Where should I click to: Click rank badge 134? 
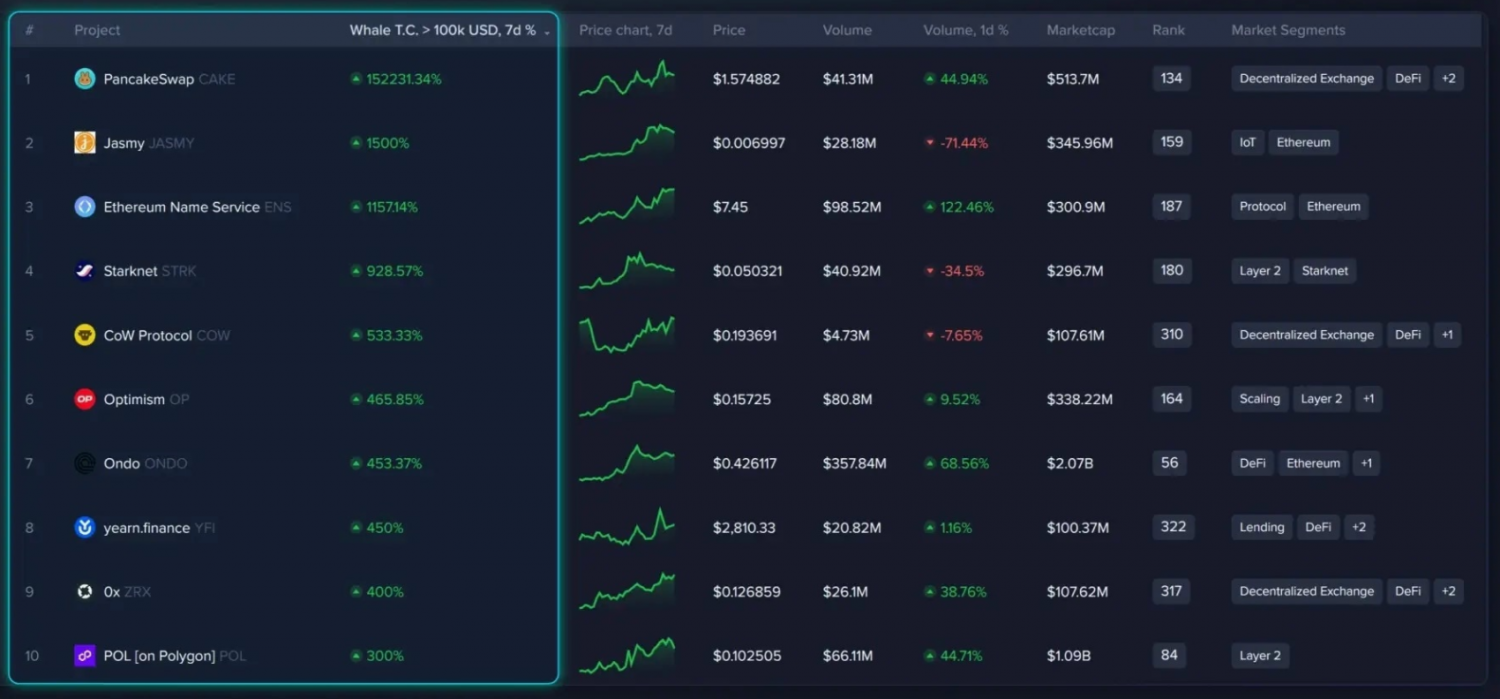1172,78
